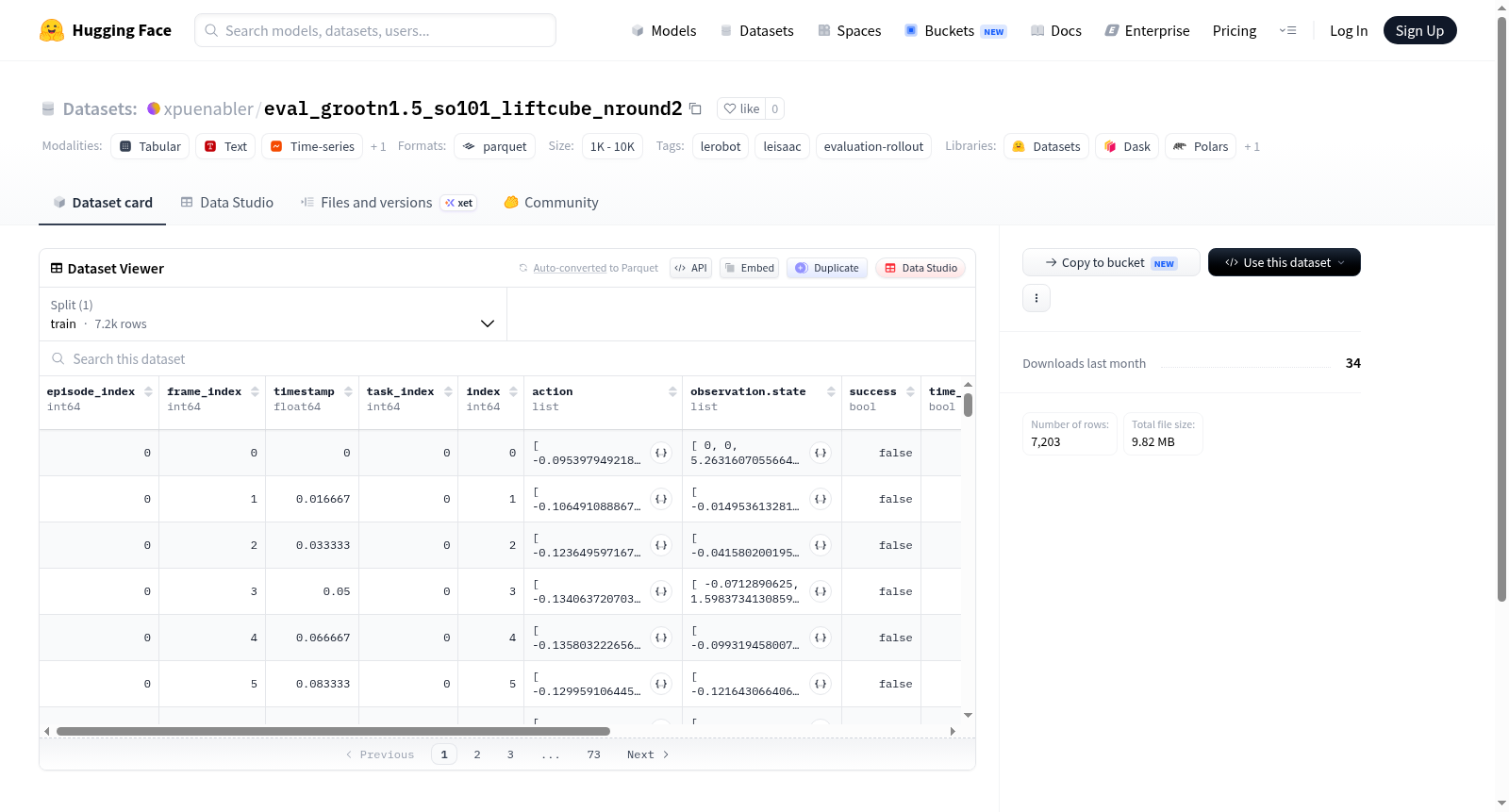Go to page 2 of the table
Viewport: 1509px width, 812px height.
tap(477, 754)
